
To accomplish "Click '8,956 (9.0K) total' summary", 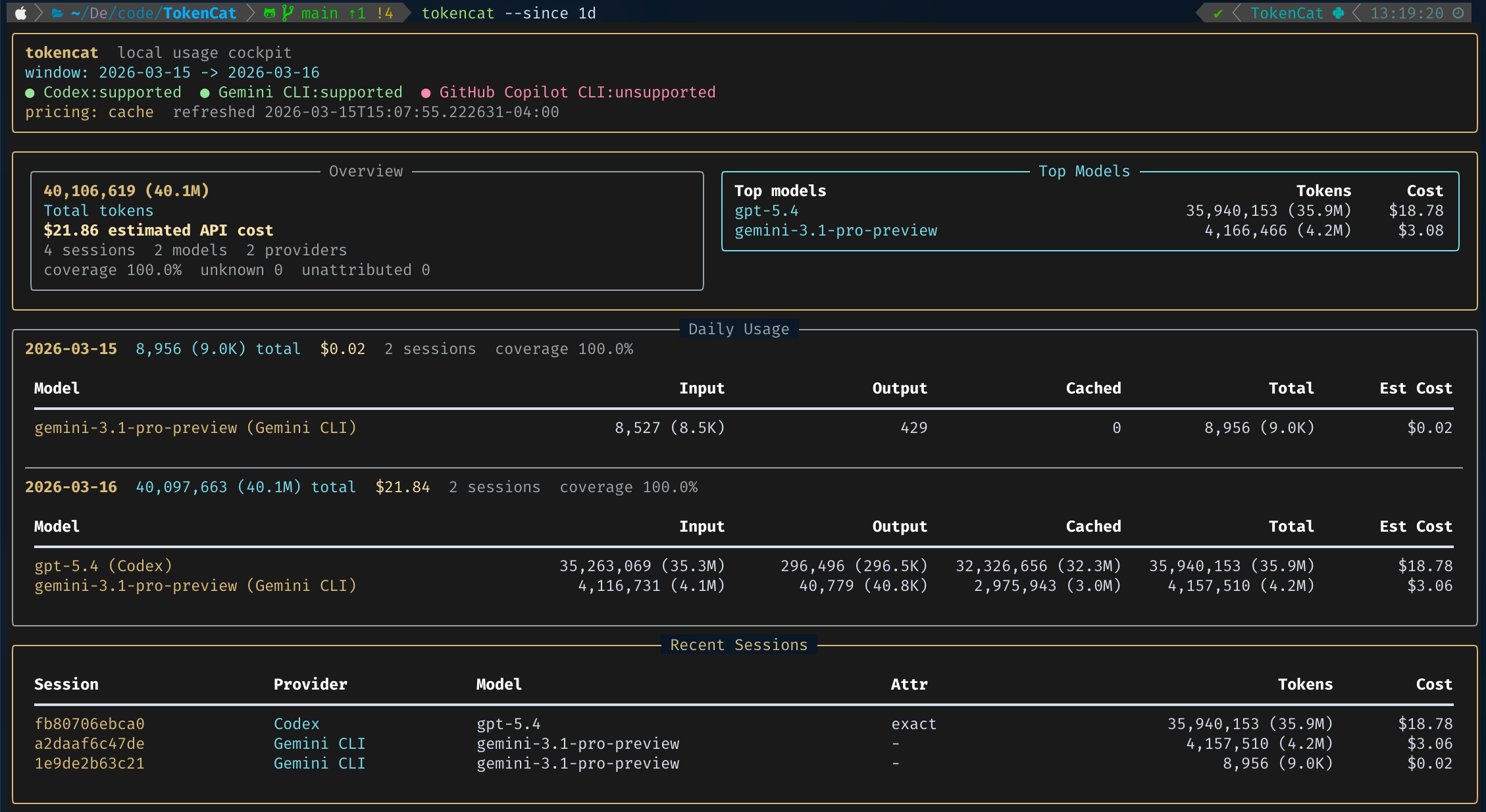I will [x=218, y=349].
